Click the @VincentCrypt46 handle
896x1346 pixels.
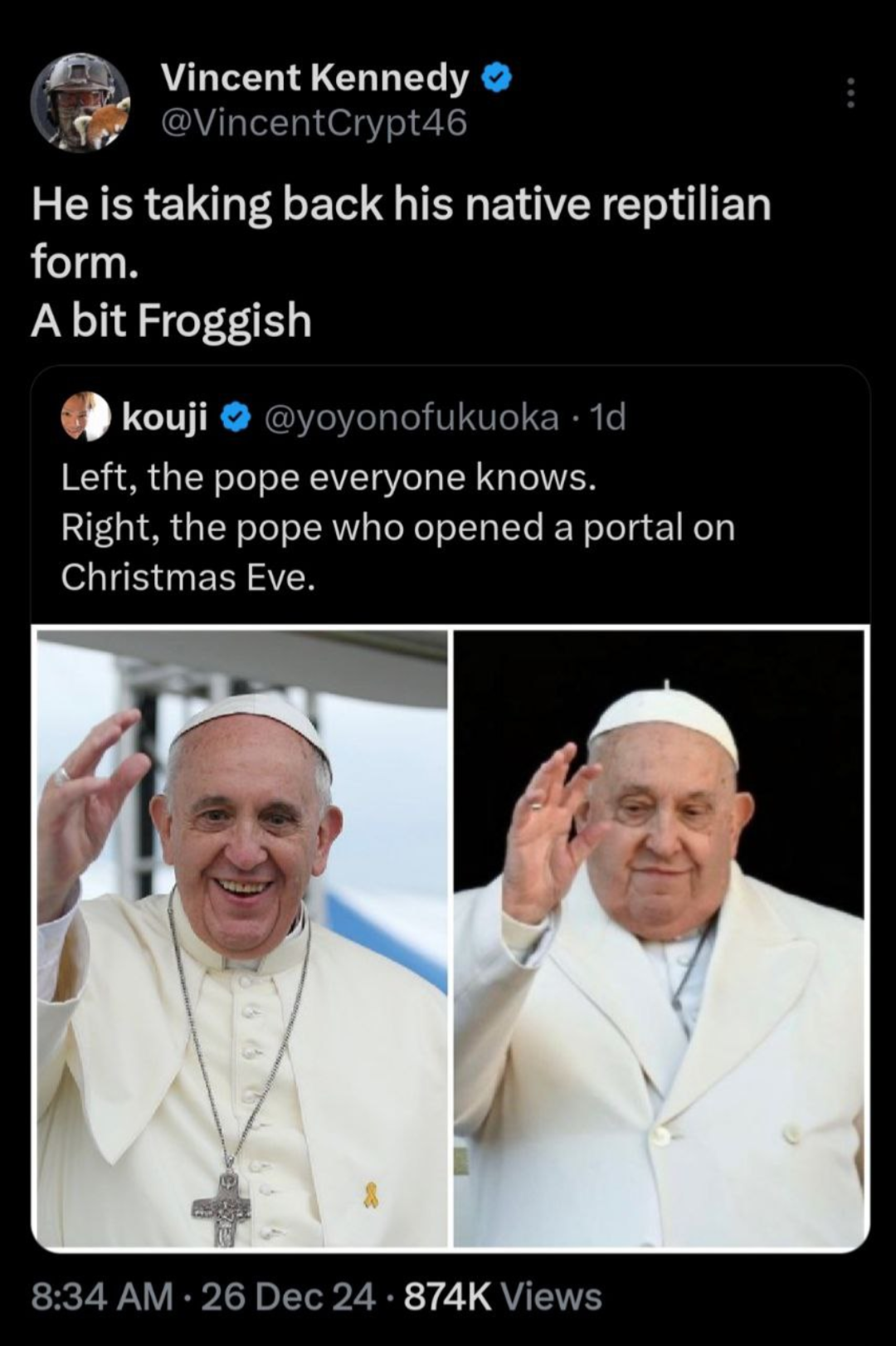tap(314, 124)
